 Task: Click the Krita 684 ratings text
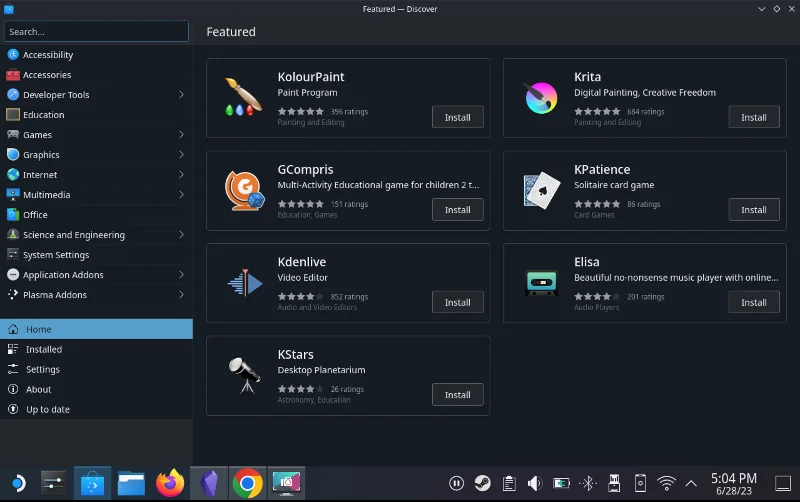tap(645, 112)
